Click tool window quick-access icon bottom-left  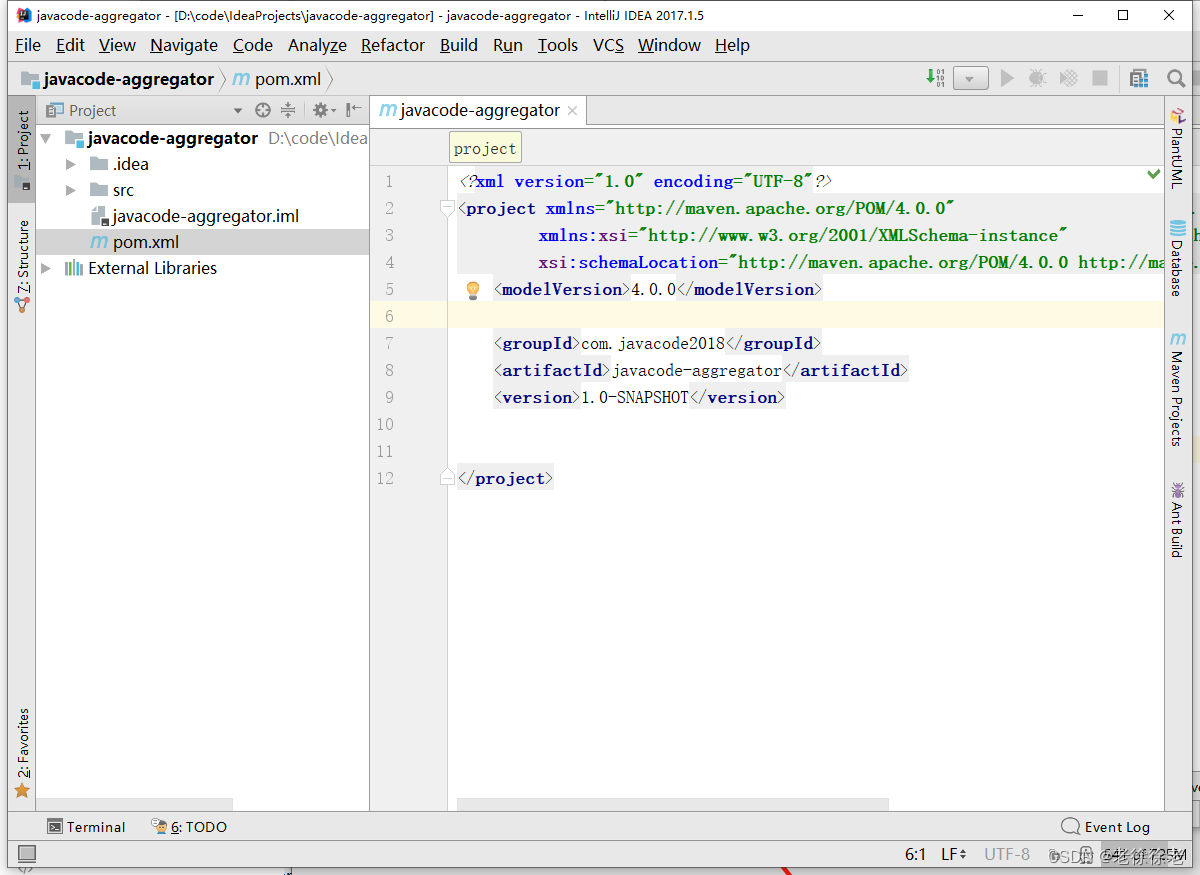27,854
